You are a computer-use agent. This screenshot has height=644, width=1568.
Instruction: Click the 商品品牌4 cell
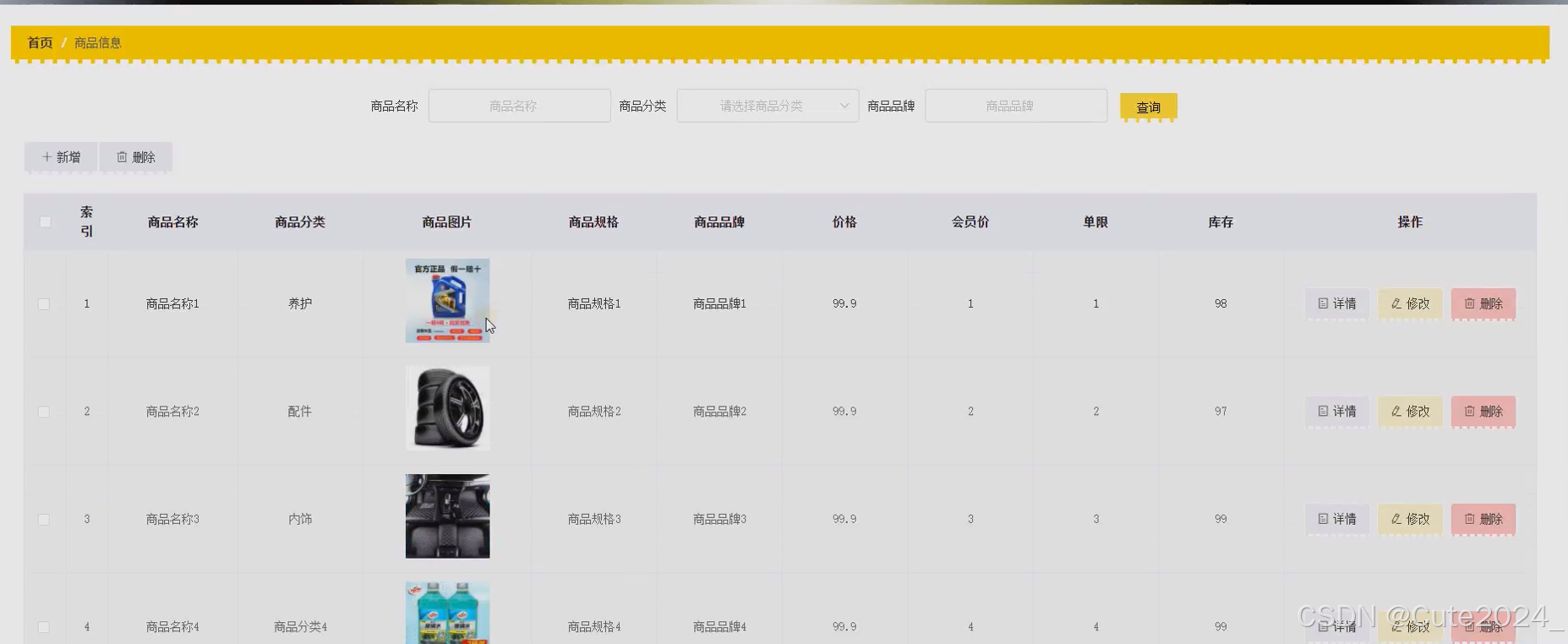click(719, 627)
